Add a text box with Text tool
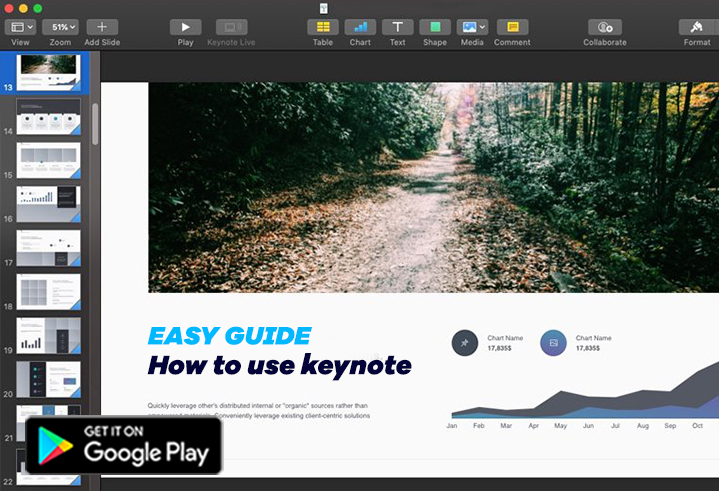719x491 pixels. click(397, 27)
